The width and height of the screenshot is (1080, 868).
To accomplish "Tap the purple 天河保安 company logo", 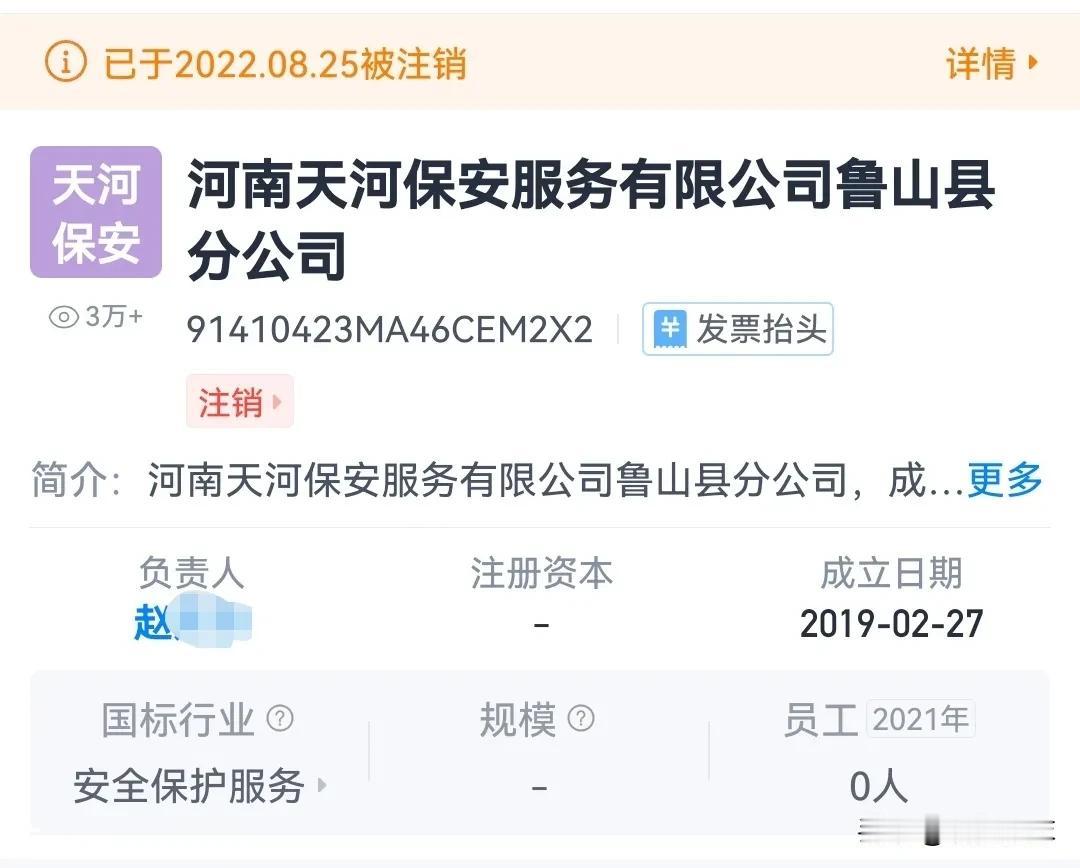I will pyautogui.click(x=96, y=212).
